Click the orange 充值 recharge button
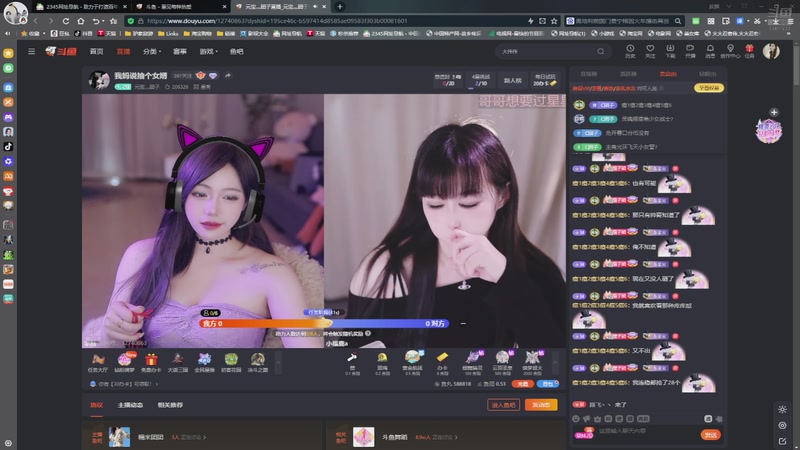This screenshot has height=450, width=800. pyautogui.click(x=522, y=384)
